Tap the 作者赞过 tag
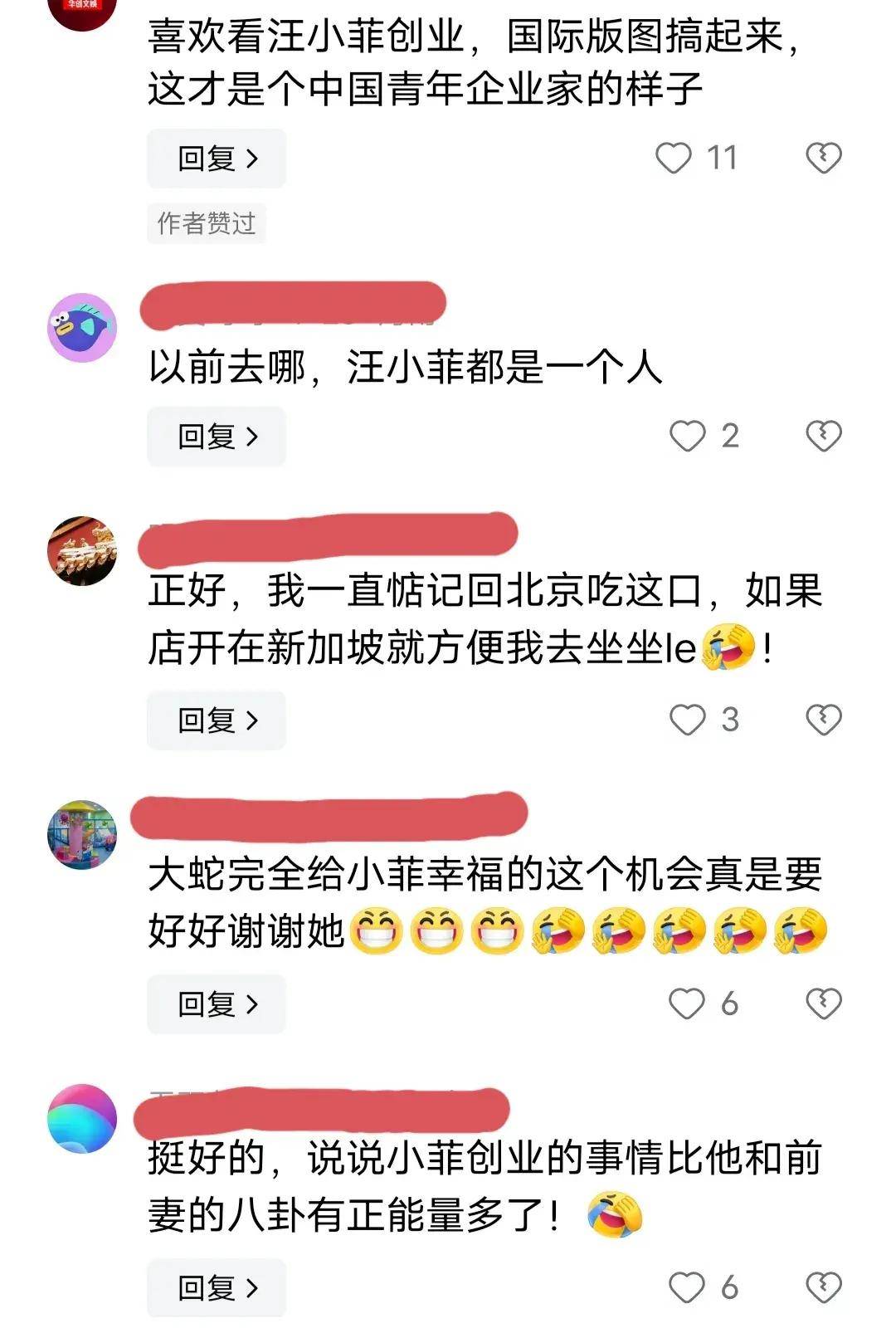 [x=207, y=223]
